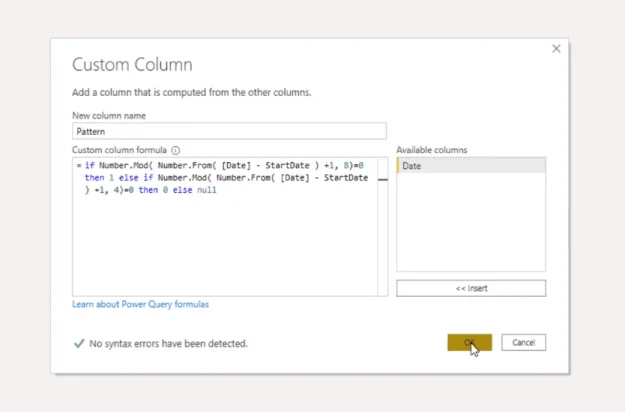Confirm with the OK button
625x412 pixels.
[x=470, y=342]
